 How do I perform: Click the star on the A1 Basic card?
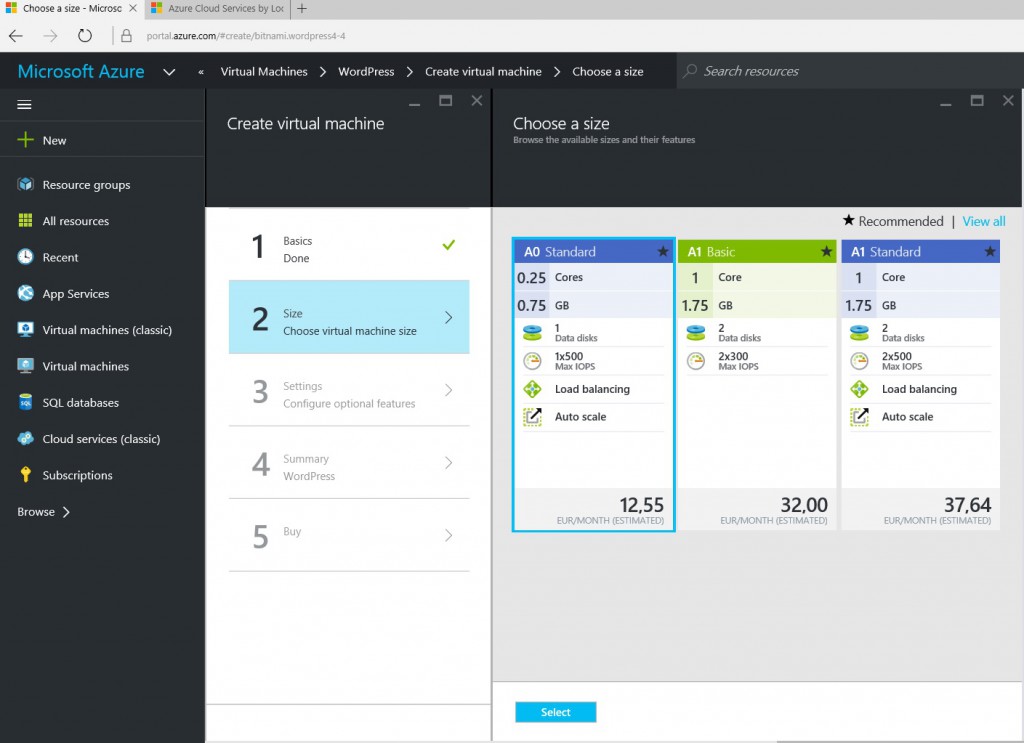point(826,251)
